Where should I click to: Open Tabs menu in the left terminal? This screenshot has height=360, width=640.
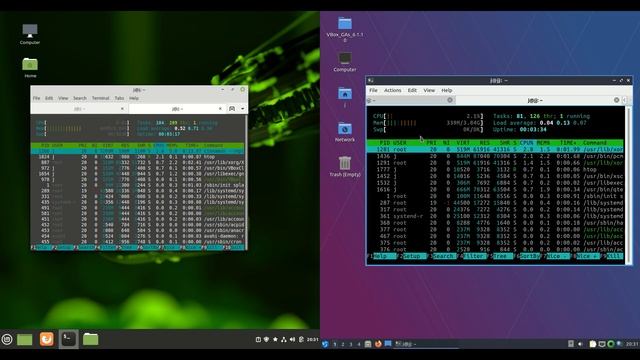coord(119,98)
